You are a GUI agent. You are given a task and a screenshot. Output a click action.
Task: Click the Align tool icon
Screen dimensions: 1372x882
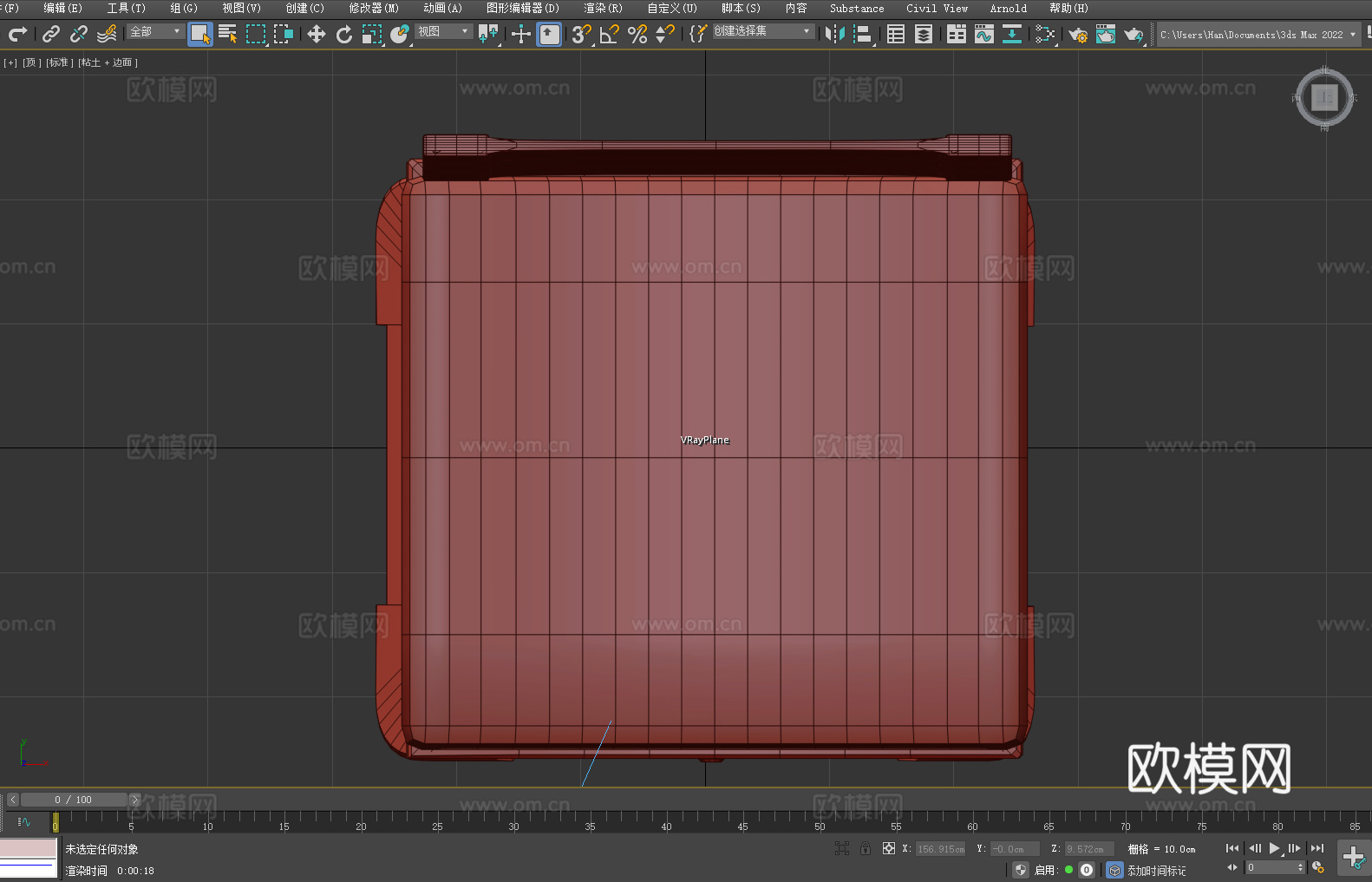pos(863,35)
